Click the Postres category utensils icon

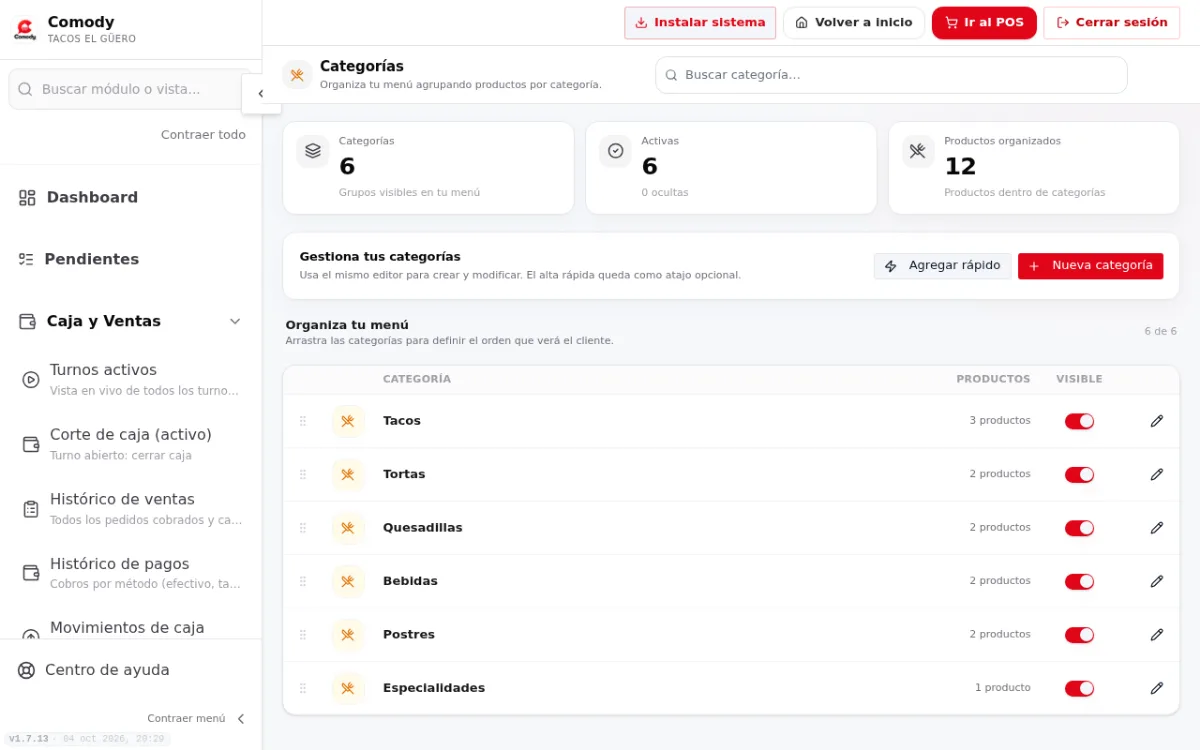pos(348,635)
